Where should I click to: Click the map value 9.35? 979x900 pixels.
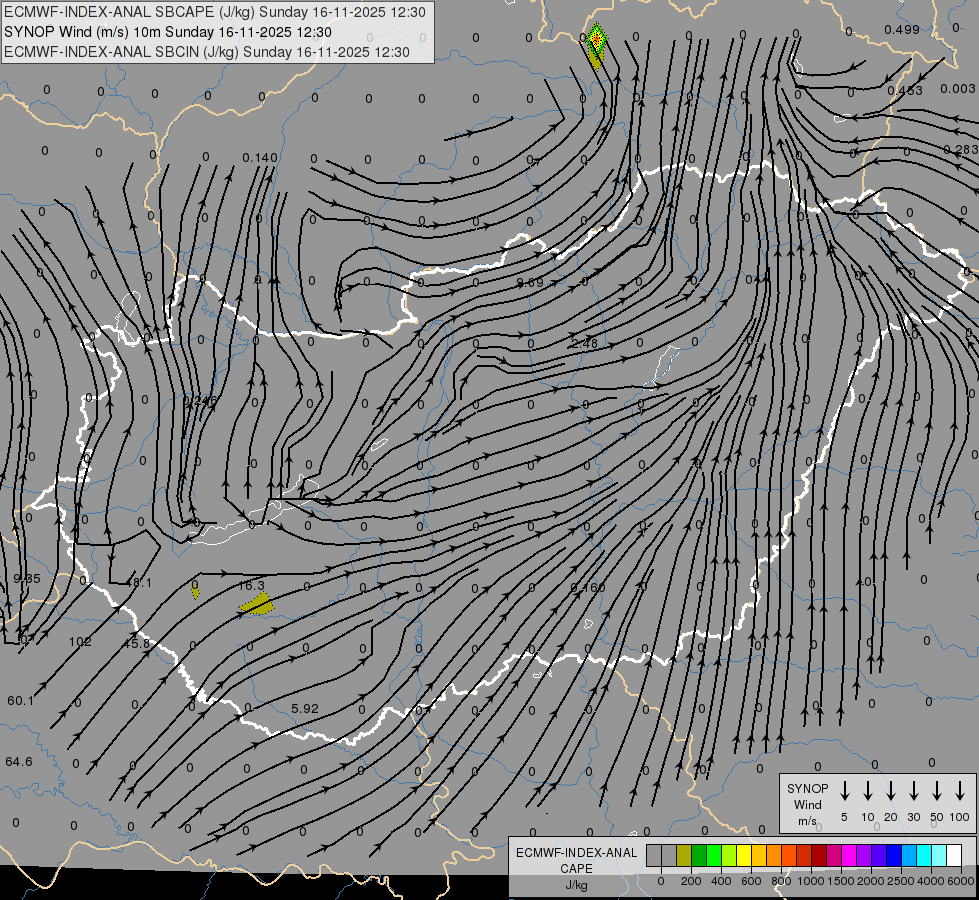[27, 578]
